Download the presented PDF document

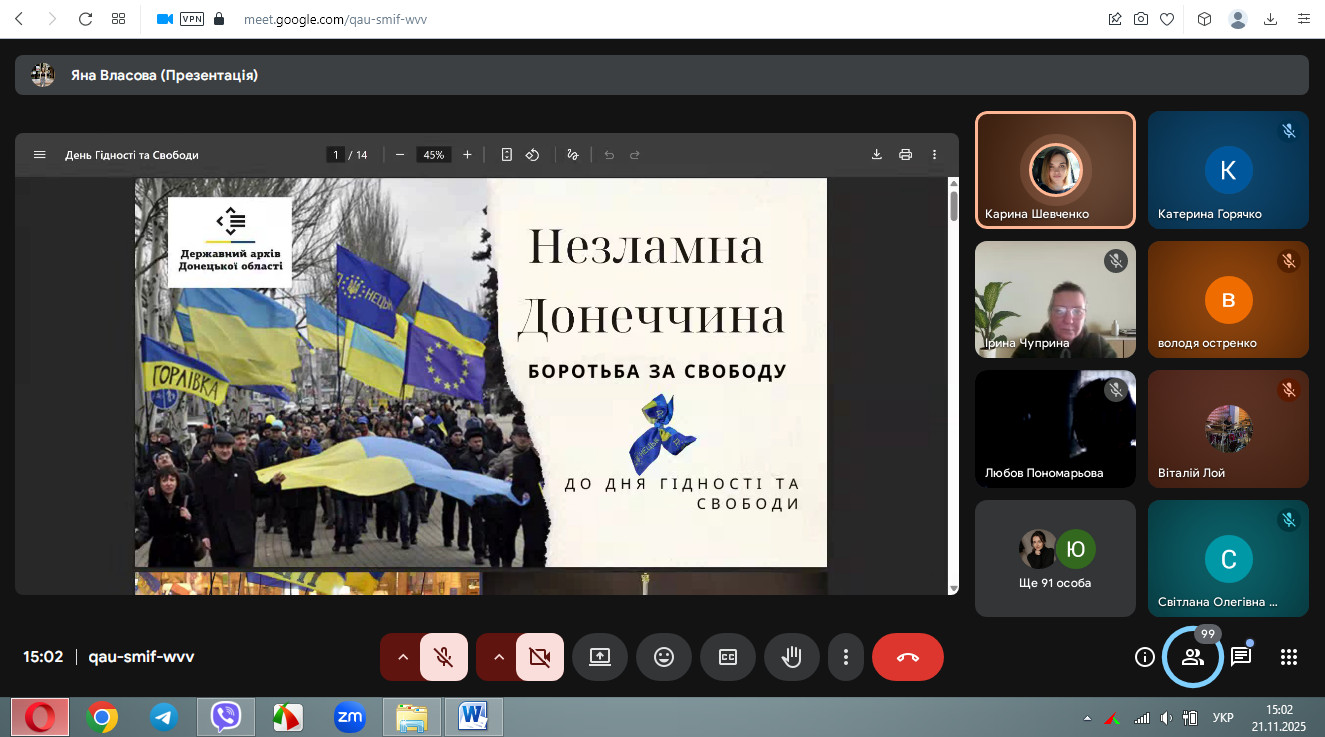pos(877,155)
